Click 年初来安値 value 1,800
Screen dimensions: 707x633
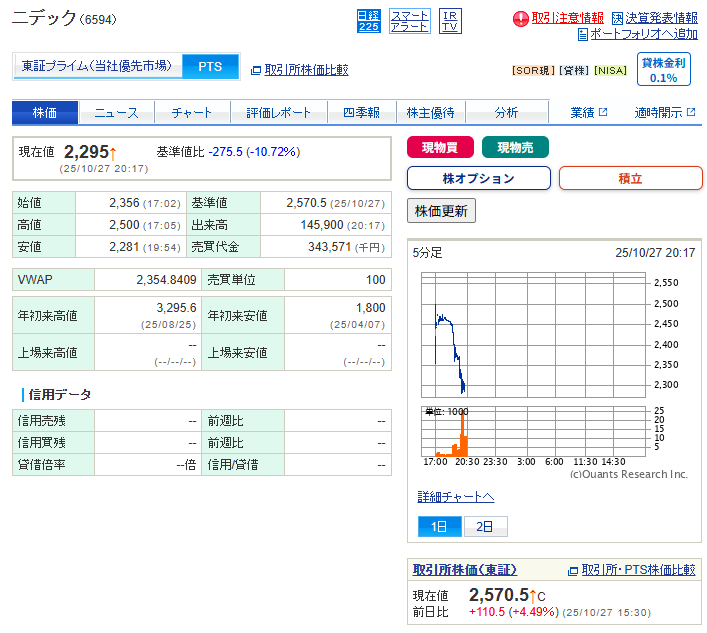pos(371,307)
